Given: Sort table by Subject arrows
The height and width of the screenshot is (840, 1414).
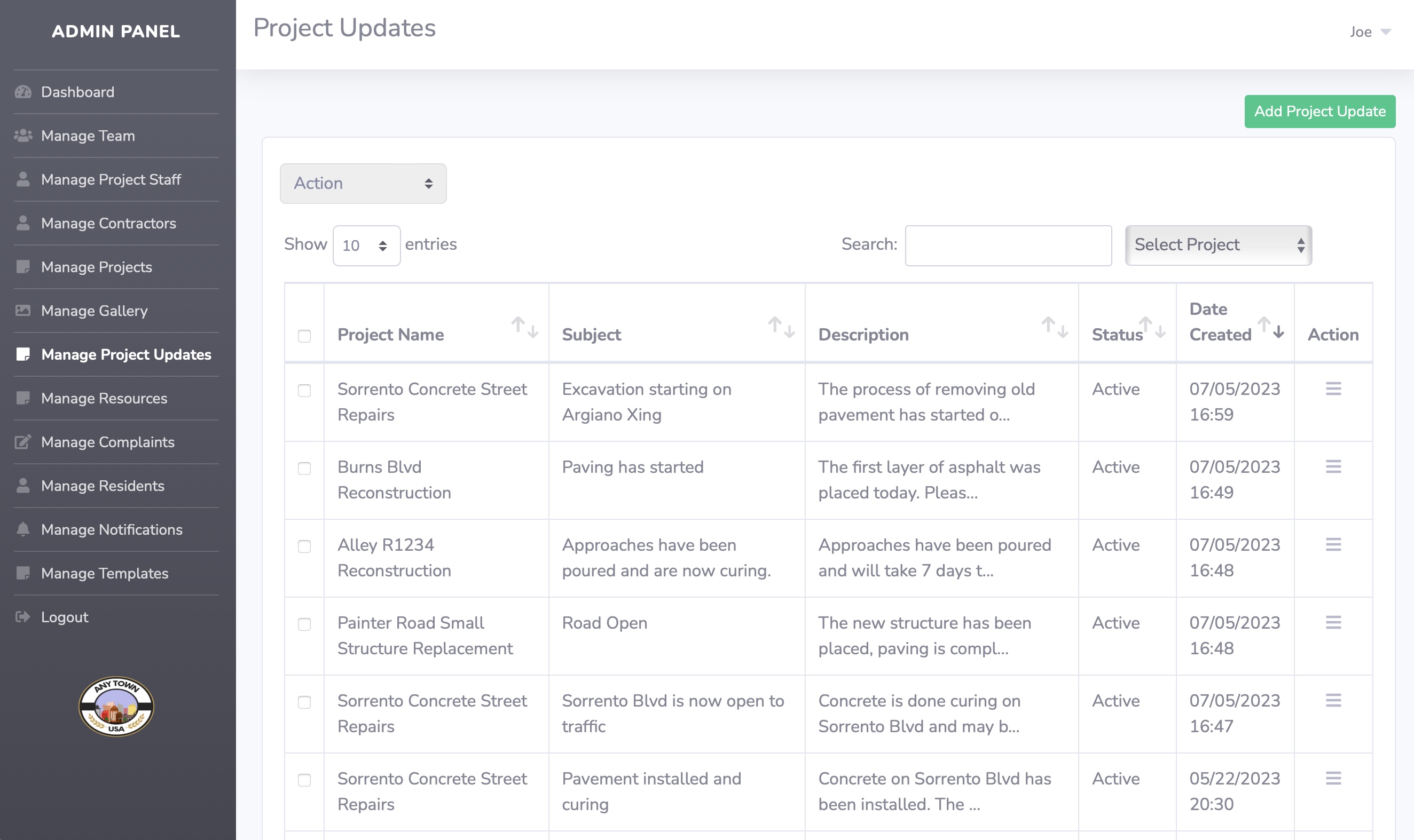Looking at the screenshot, I should (781, 328).
